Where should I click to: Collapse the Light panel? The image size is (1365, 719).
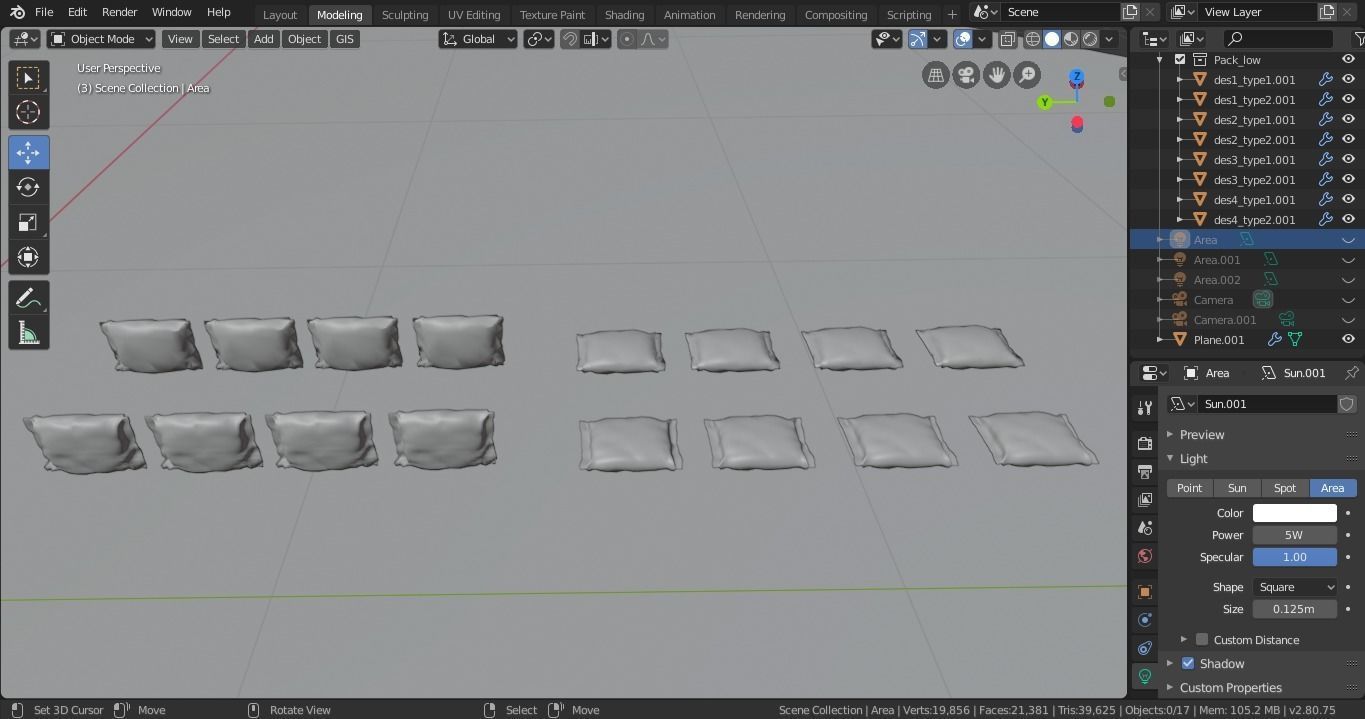pos(1193,458)
